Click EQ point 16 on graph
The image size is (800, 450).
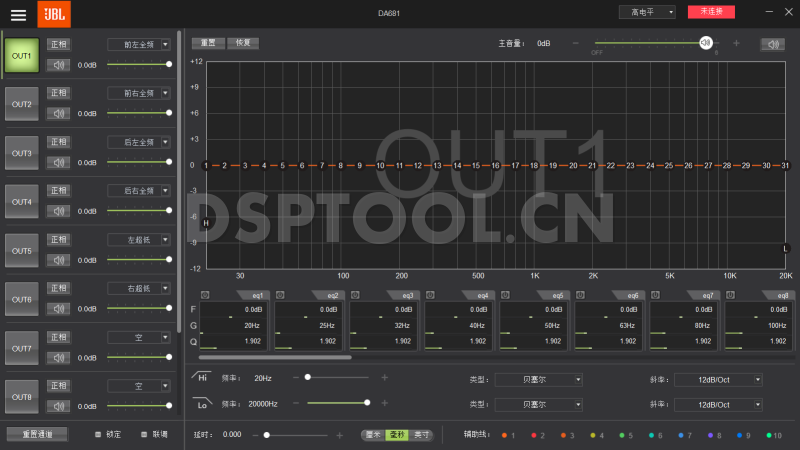click(495, 165)
